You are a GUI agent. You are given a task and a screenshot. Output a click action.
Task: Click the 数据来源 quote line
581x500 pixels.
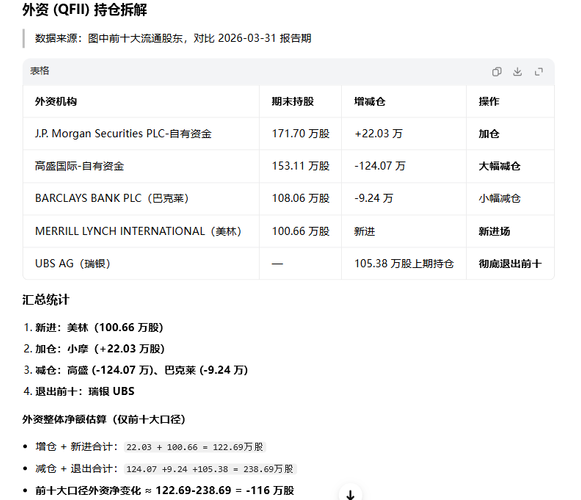(173, 38)
